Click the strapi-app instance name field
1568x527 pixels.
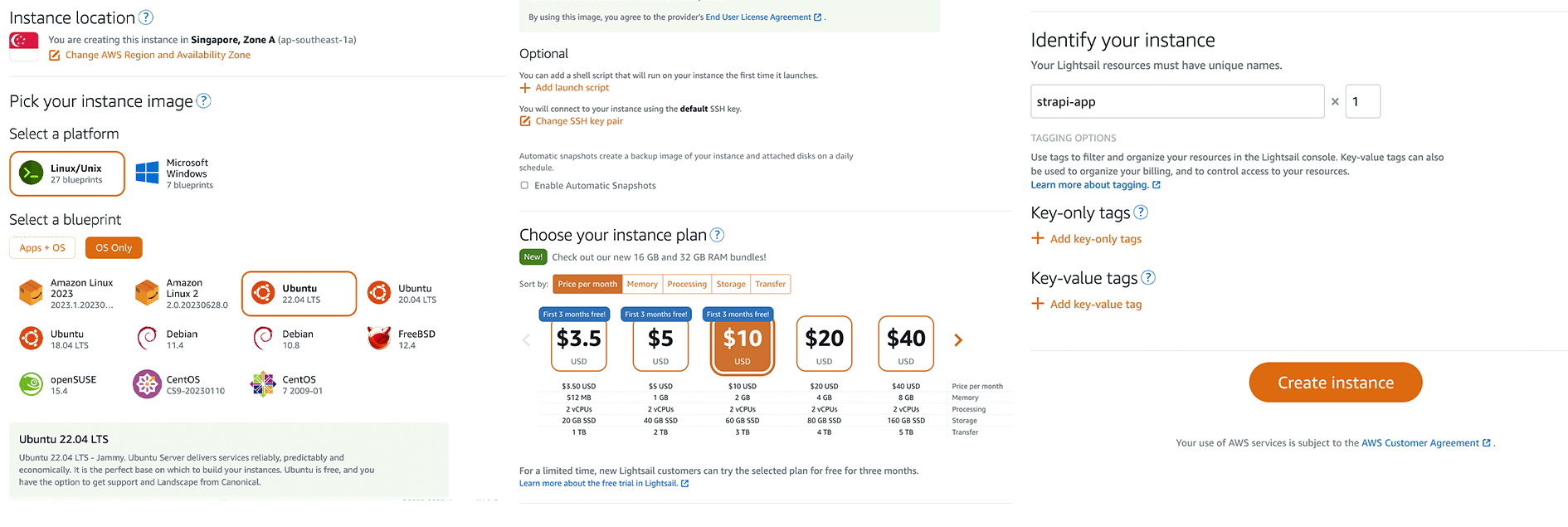(x=1177, y=101)
